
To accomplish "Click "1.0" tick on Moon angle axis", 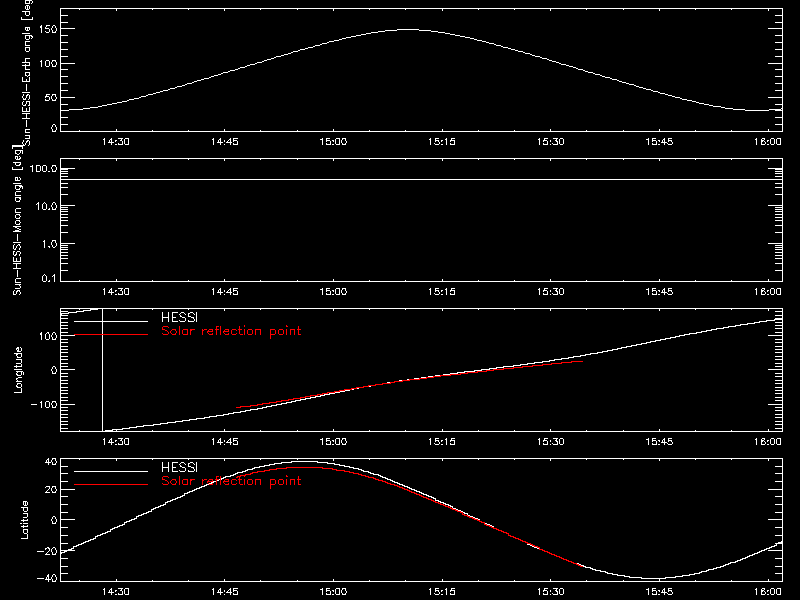I will point(49,244).
